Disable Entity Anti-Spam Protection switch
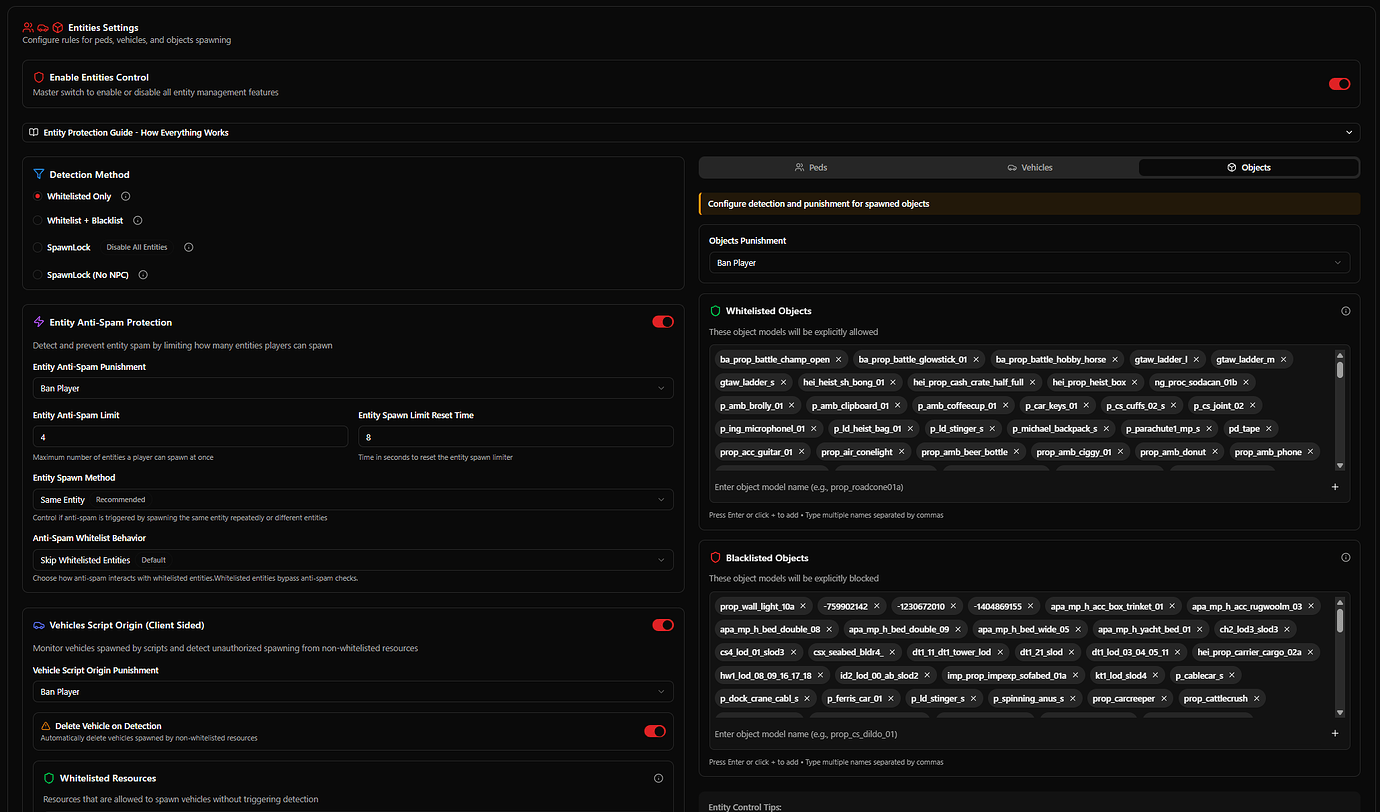 (x=663, y=322)
